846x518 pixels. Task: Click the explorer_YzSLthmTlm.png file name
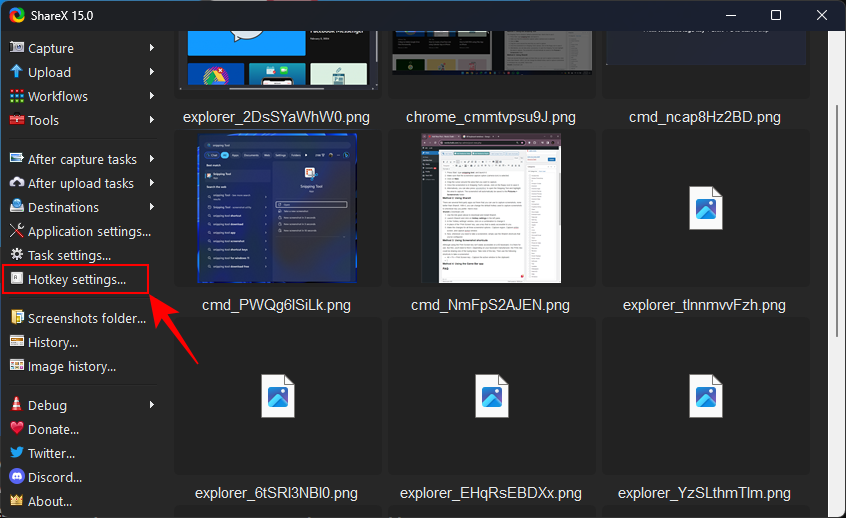click(x=704, y=493)
